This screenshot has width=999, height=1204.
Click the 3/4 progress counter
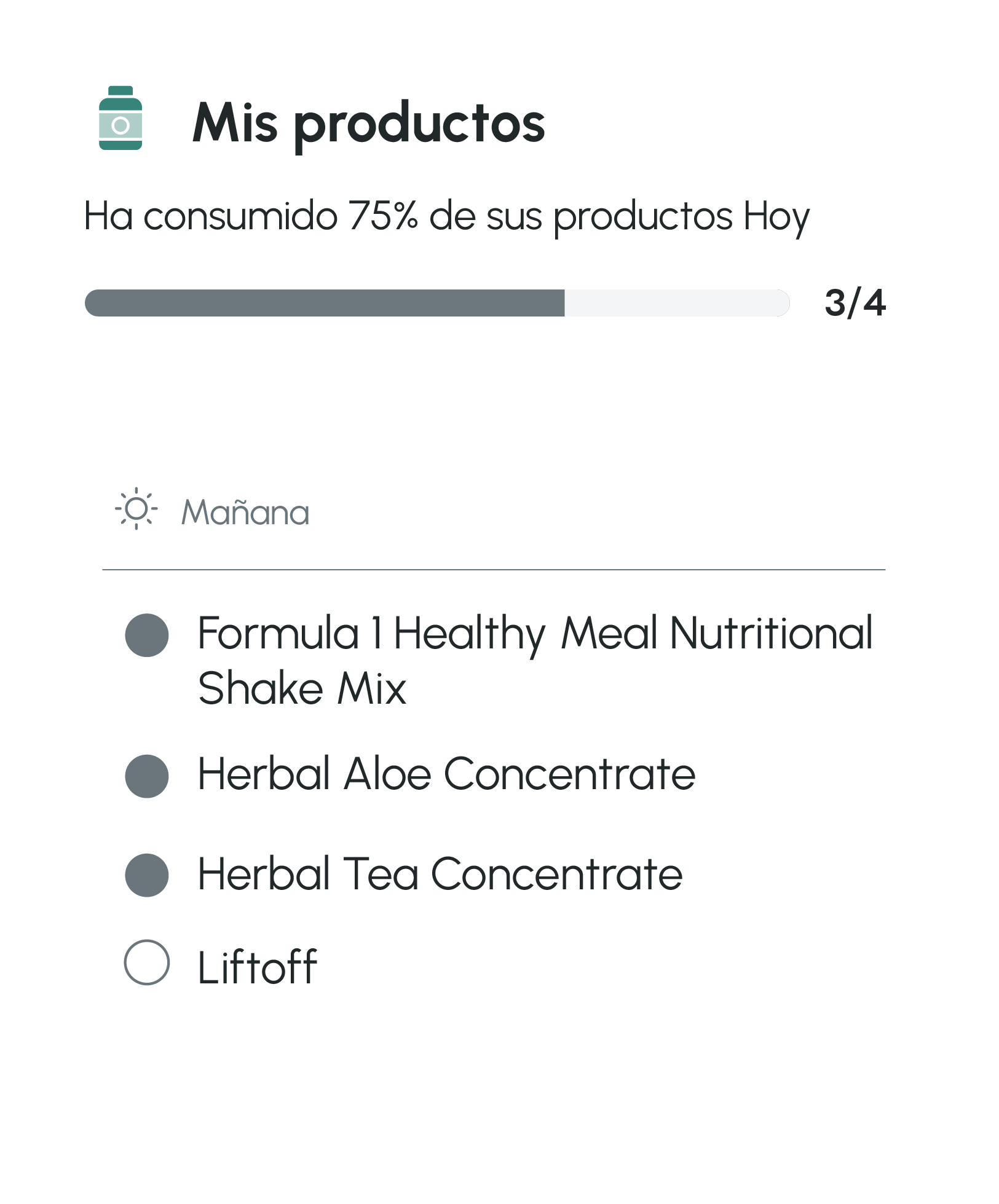(x=855, y=303)
